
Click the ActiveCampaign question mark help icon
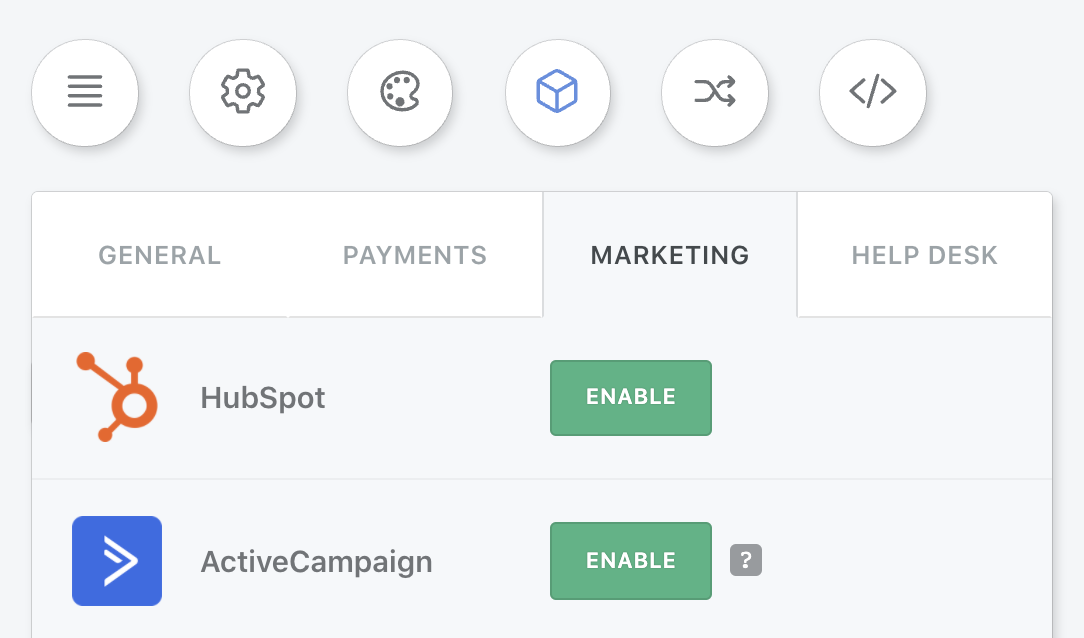tap(746, 560)
